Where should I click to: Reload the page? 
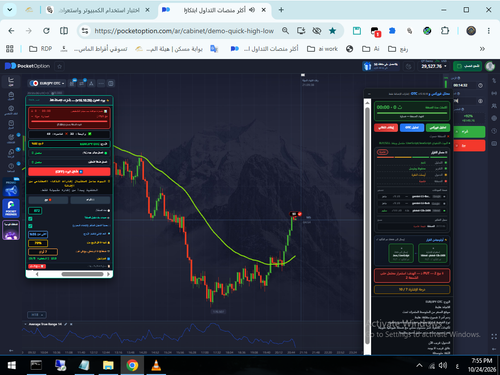pyautogui.click(x=46, y=31)
